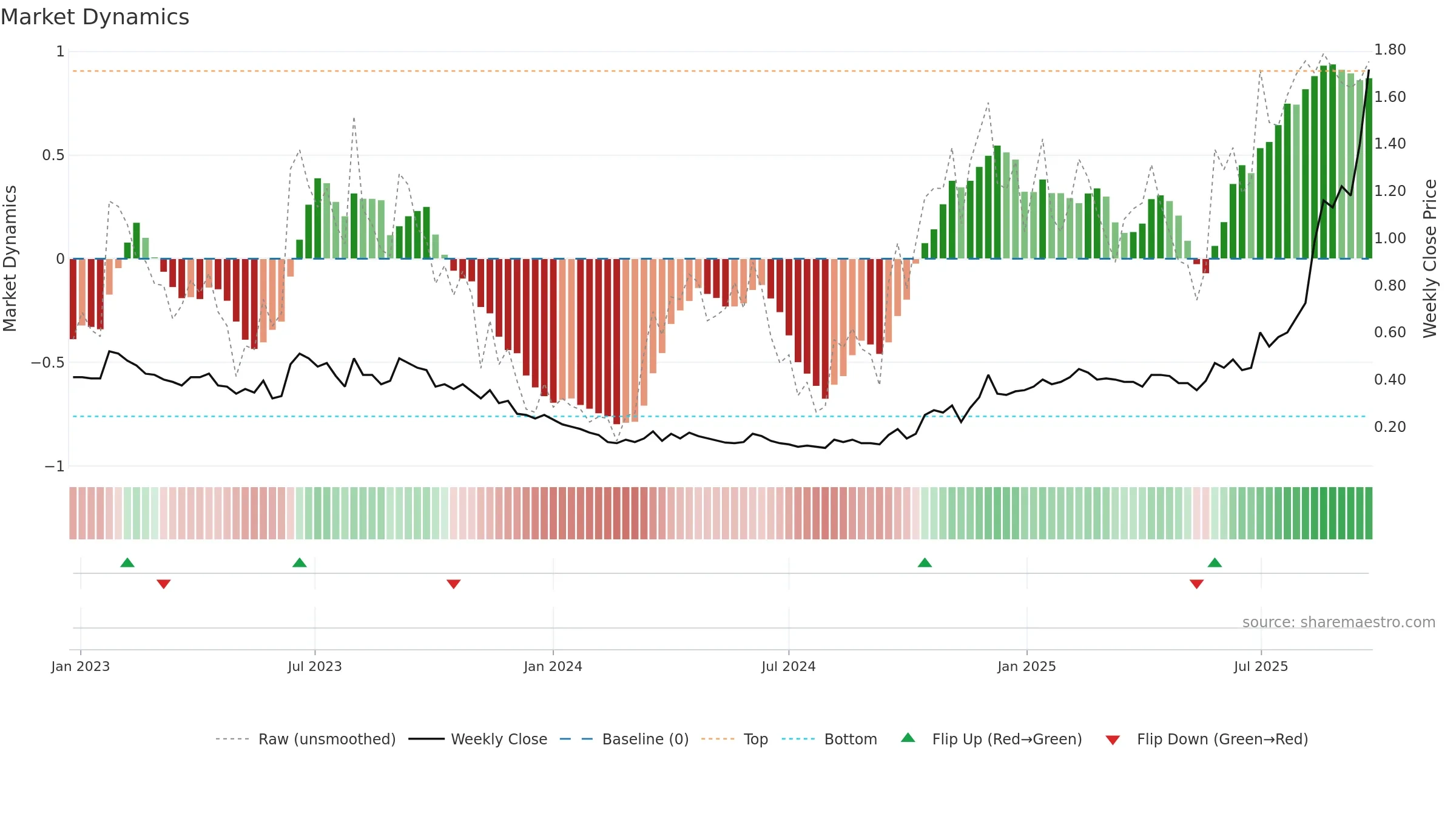The width and height of the screenshot is (1456, 819).
Task: Toggle the Bottom legend entry
Action: [x=829, y=739]
